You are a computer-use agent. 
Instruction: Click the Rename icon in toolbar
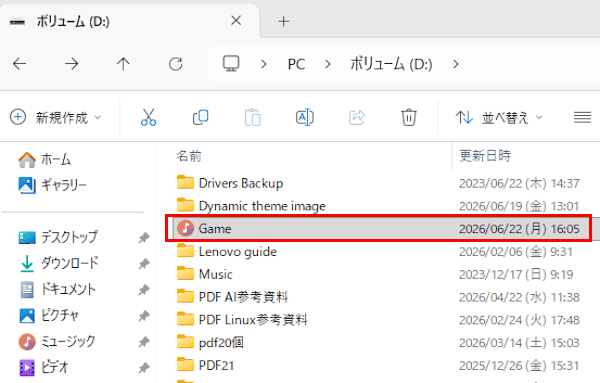point(305,117)
